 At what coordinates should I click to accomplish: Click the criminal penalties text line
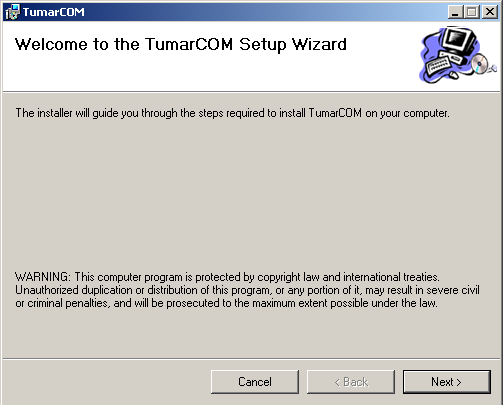point(226,303)
